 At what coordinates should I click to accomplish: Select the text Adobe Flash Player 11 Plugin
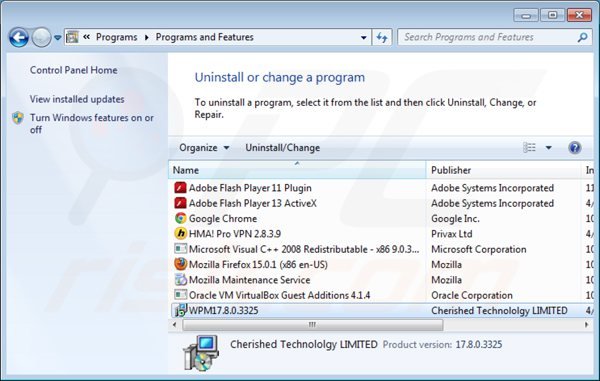pos(250,188)
